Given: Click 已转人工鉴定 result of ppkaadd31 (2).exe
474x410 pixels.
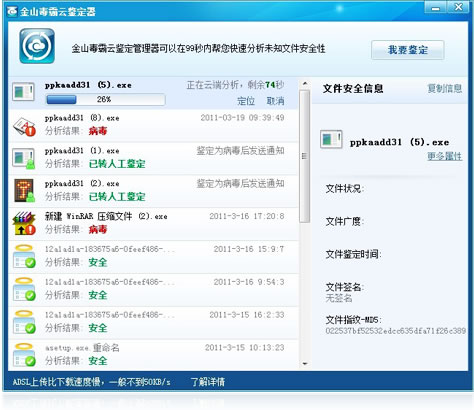Looking at the screenshot, I should tap(117, 197).
